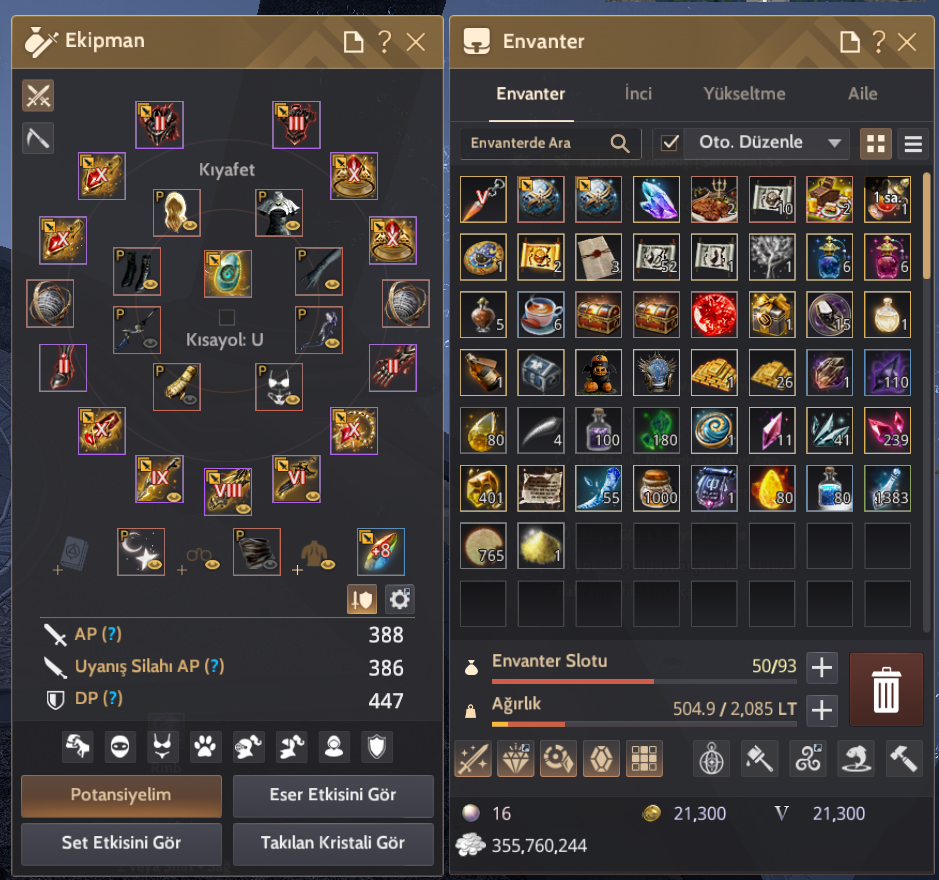Expand weight limit with plus button
Image resolution: width=939 pixels, height=880 pixels.
pyautogui.click(x=822, y=710)
